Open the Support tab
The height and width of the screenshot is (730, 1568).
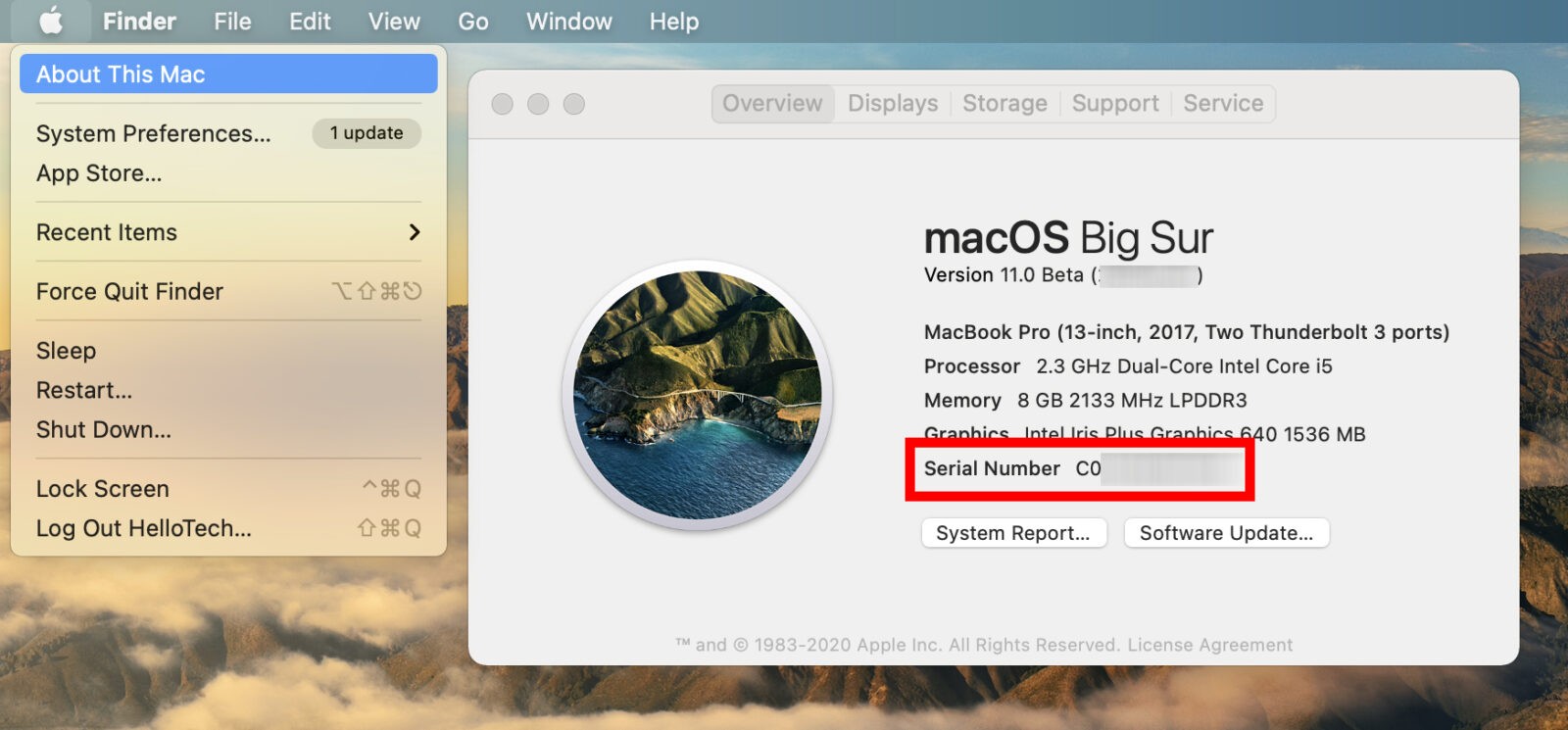click(1115, 104)
